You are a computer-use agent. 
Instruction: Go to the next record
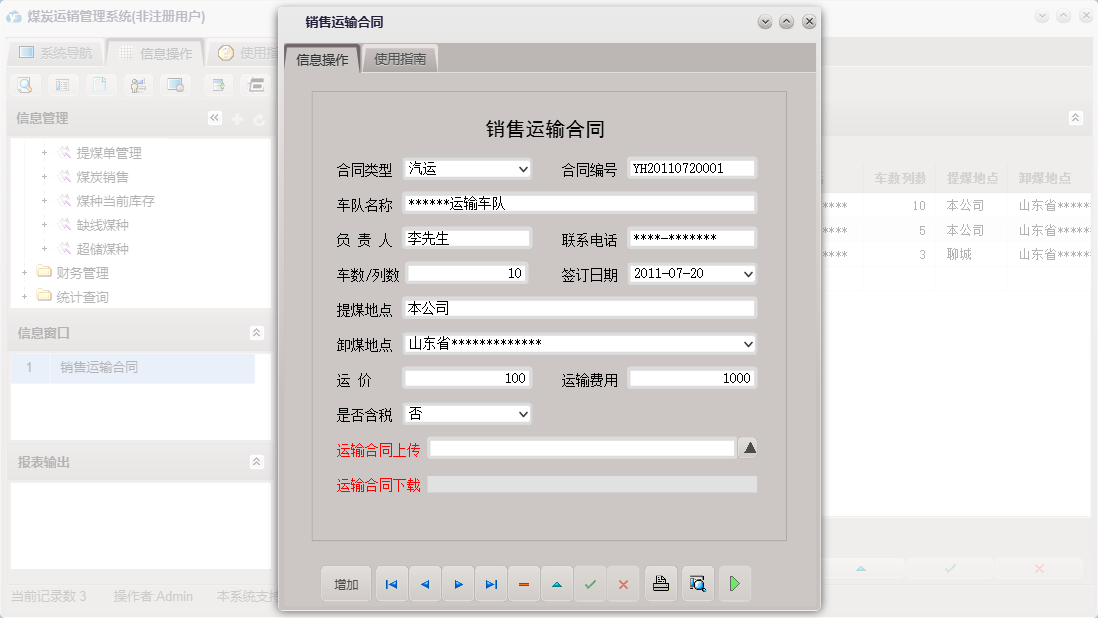(457, 583)
